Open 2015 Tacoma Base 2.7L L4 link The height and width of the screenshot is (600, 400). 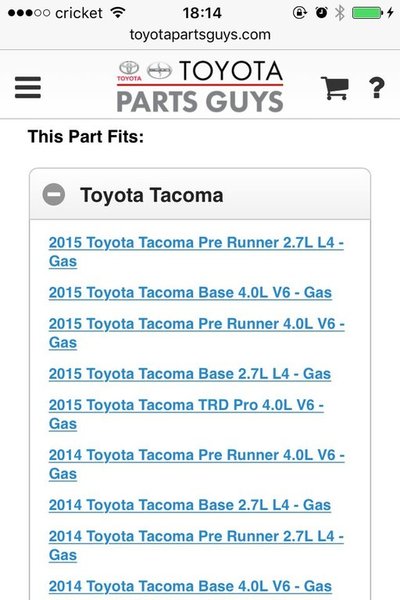190,373
